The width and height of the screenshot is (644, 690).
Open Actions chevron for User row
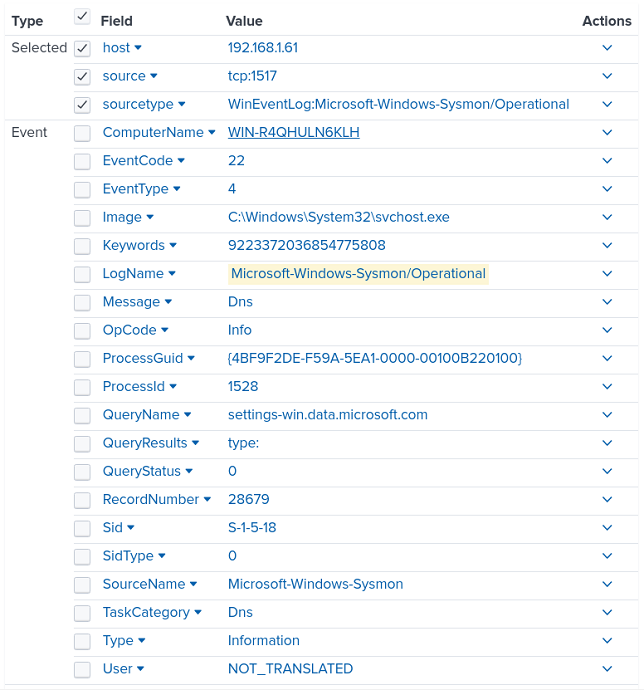(x=606, y=669)
